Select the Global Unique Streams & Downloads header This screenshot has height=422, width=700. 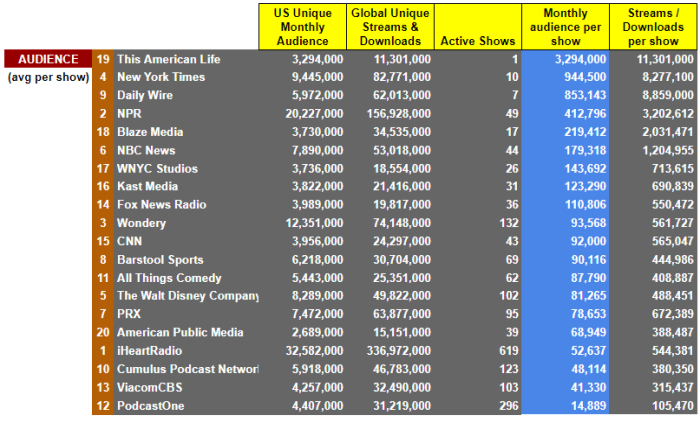click(x=390, y=27)
